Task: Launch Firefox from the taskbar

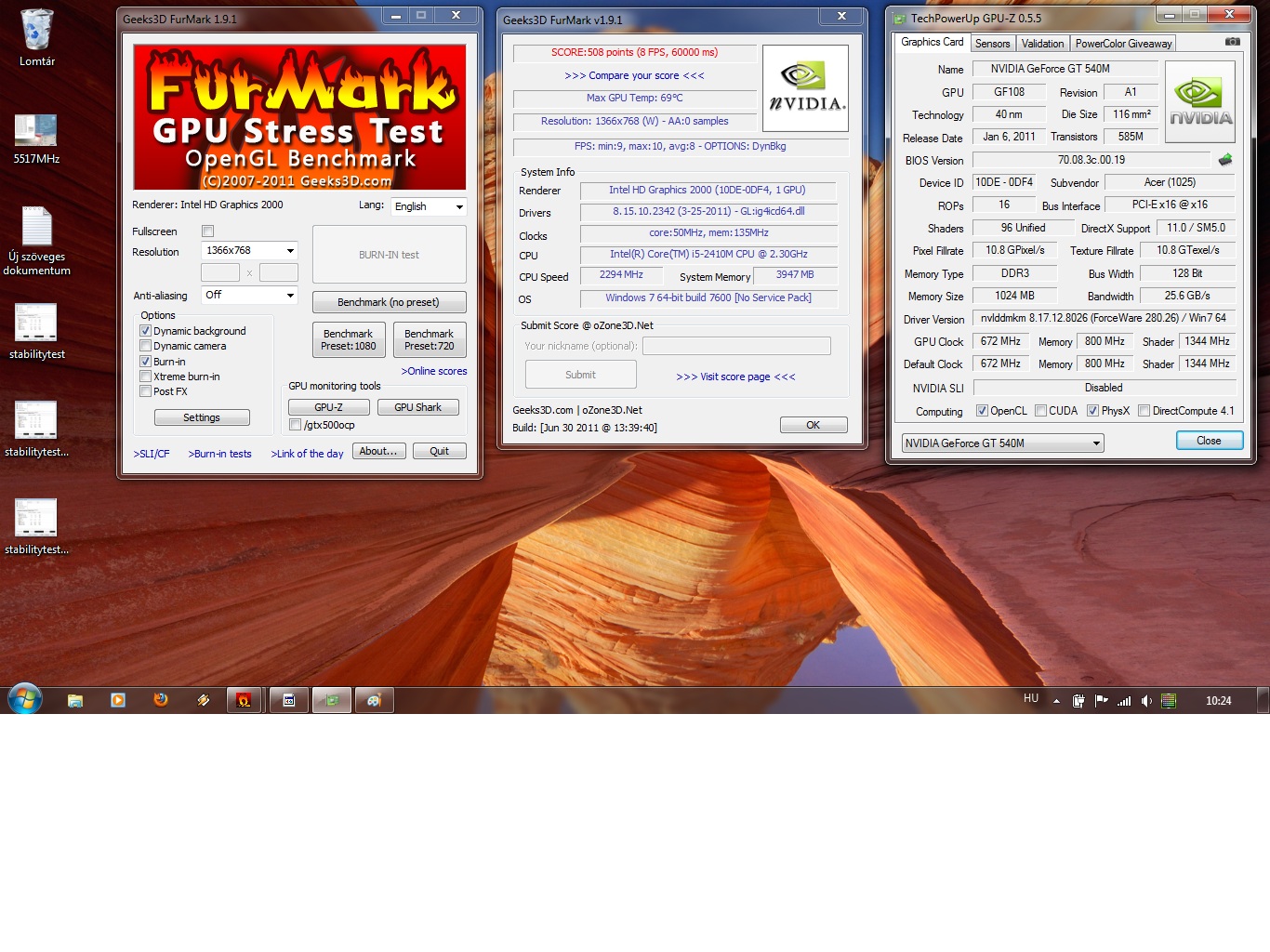Action: (x=161, y=700)
